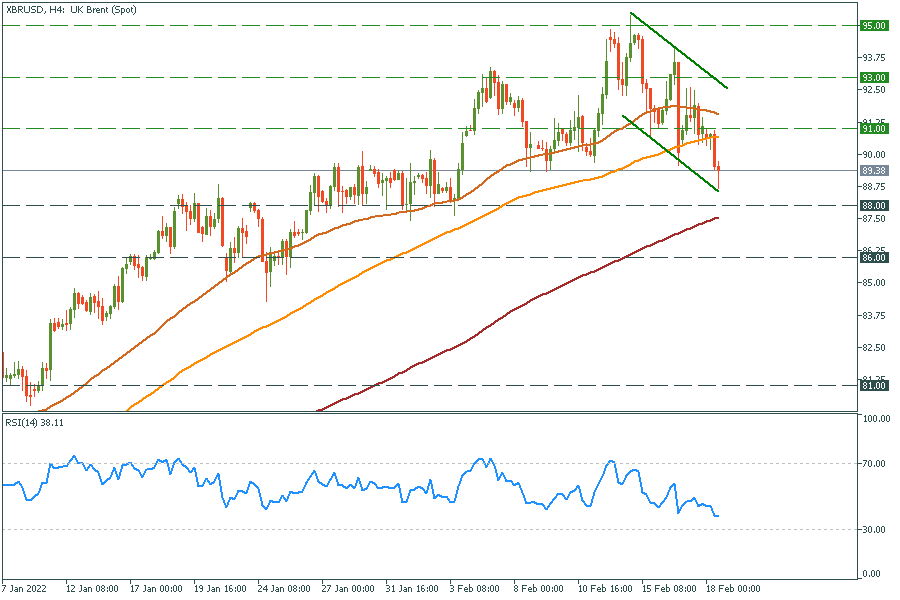The image size is (900, 600).
Task: Click the 95.00 resistance level label
Action: click(x=874, y=26)
